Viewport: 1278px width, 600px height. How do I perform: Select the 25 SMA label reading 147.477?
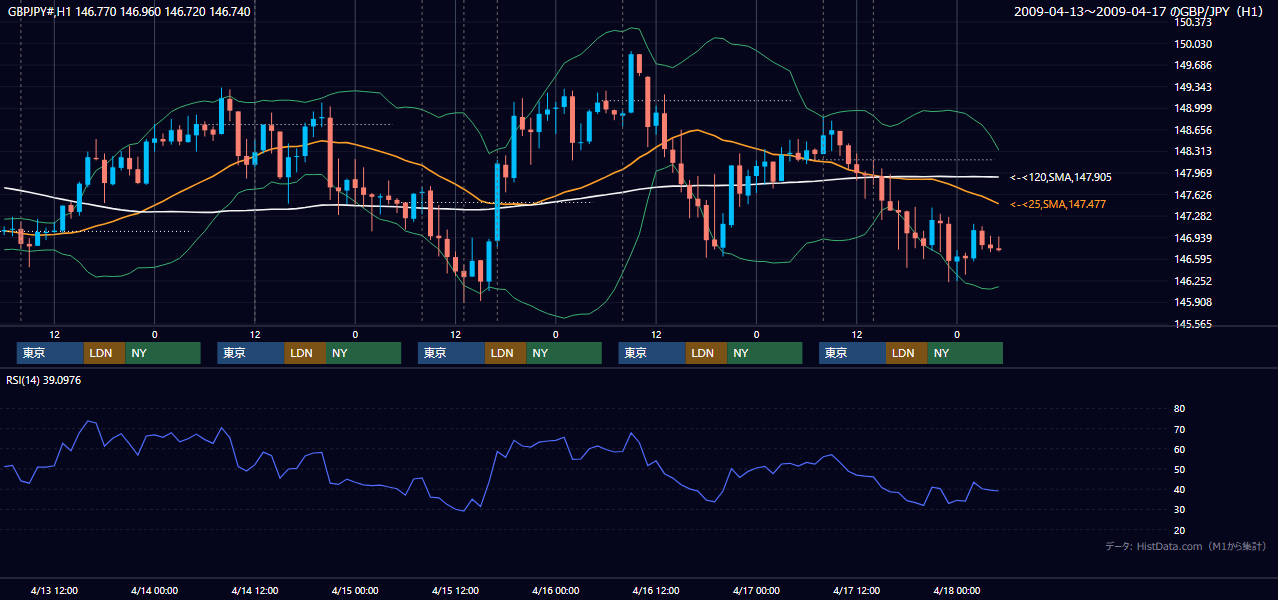pyautogui.click(x=1058, y=204)
